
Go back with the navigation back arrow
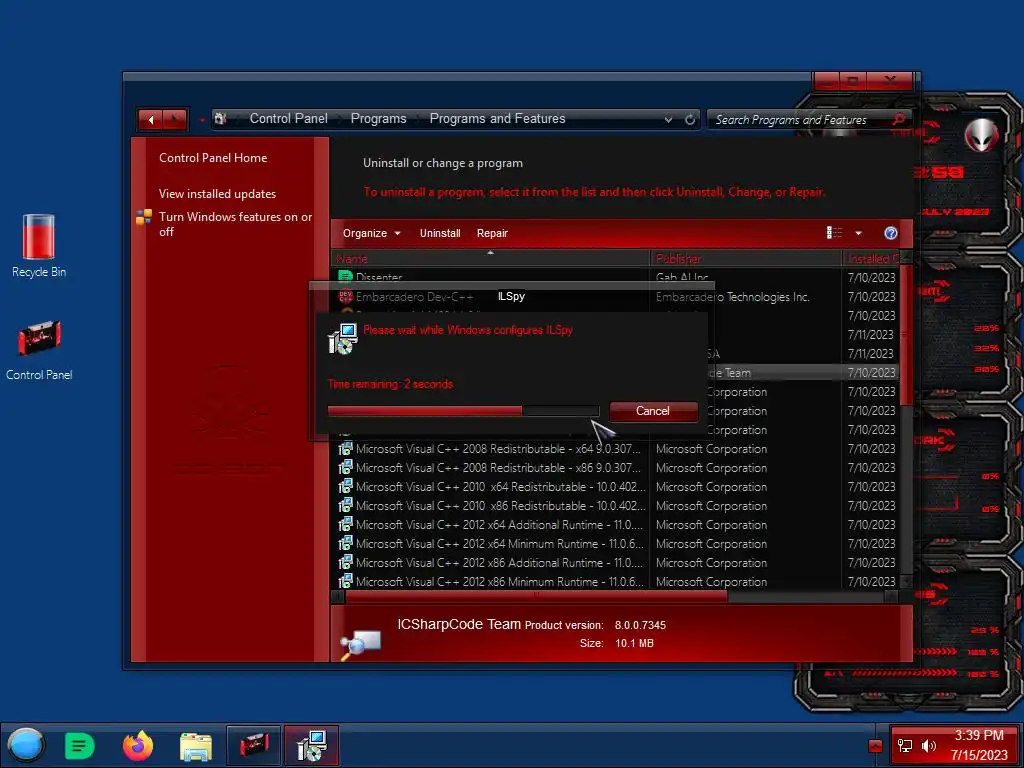click(151, 120)
